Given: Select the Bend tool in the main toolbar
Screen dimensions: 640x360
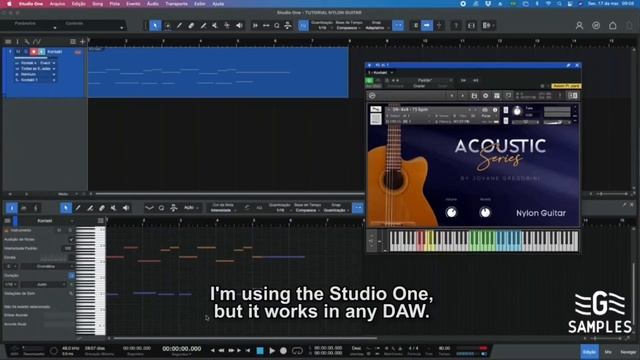Looking at the screenshot, I should point(227,26).
